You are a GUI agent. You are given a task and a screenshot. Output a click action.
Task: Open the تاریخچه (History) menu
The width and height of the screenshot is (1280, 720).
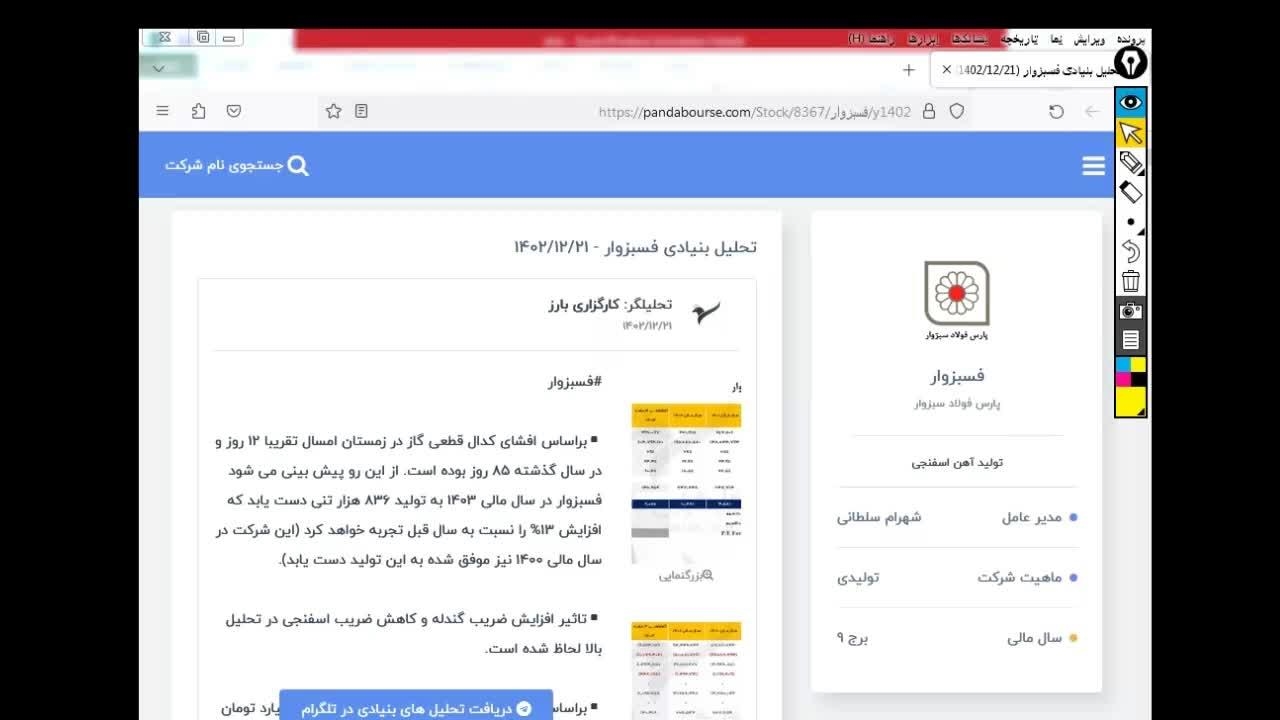tap(1021, 39)
